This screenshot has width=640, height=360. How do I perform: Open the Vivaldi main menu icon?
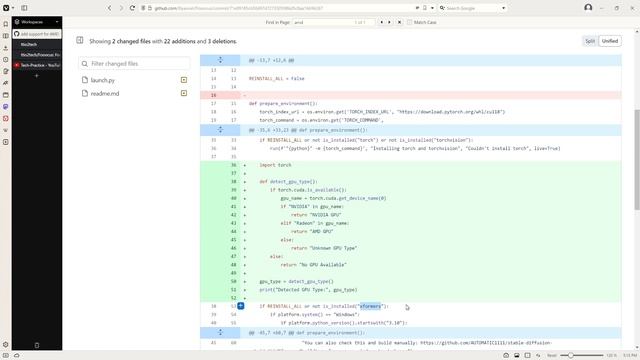(6, 8)
